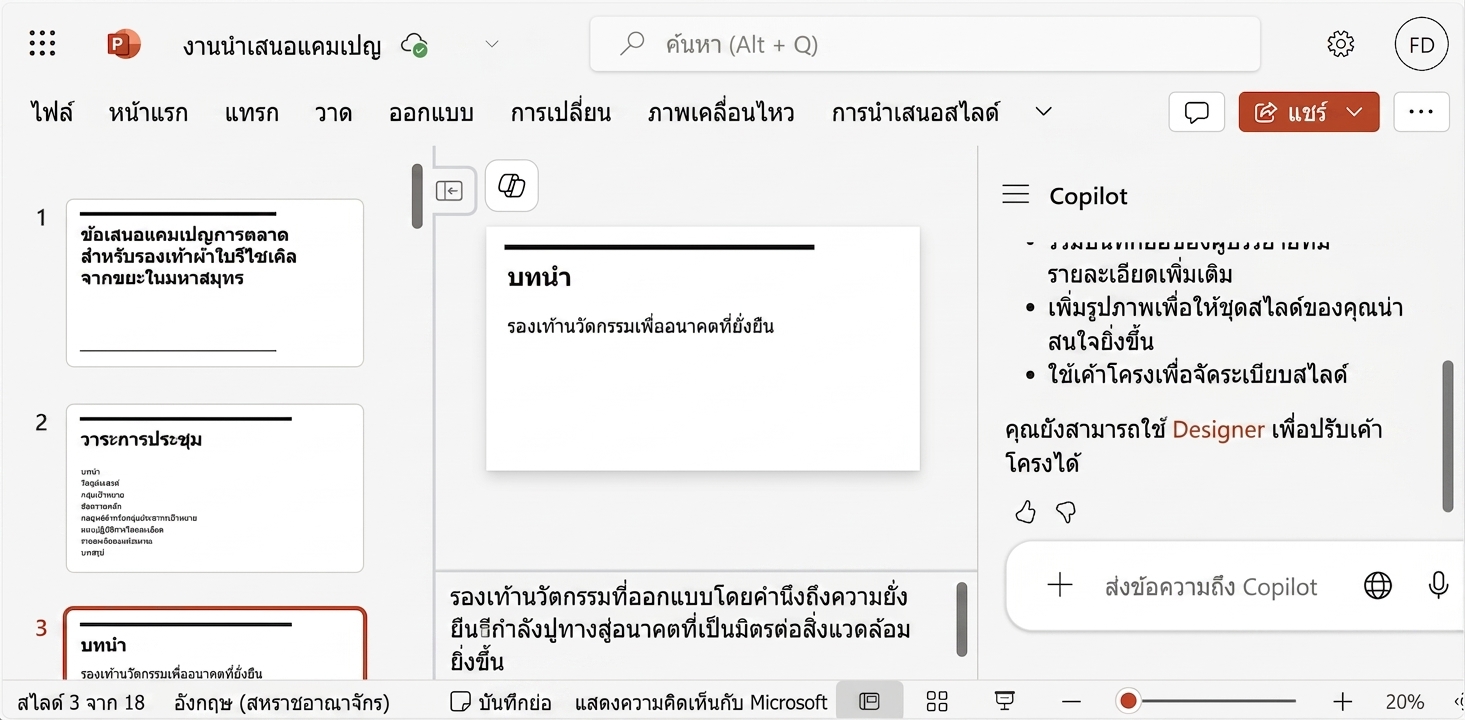Give a thumbs down to the Copilot response
Viewport: 1465px width, 720px height.
click(x=1066, y=513)
